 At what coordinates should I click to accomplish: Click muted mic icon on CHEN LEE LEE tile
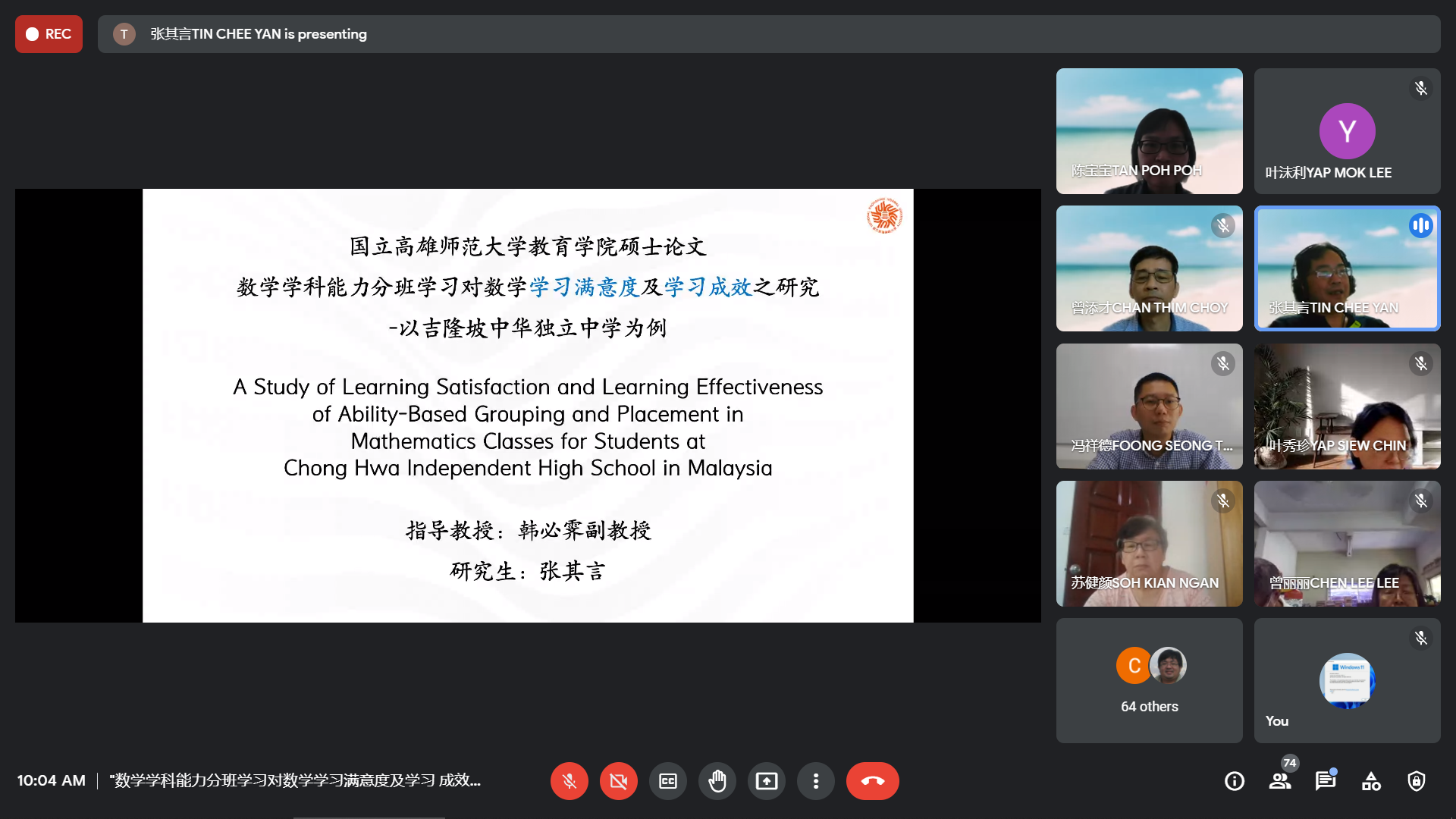tap(1420, 501)
